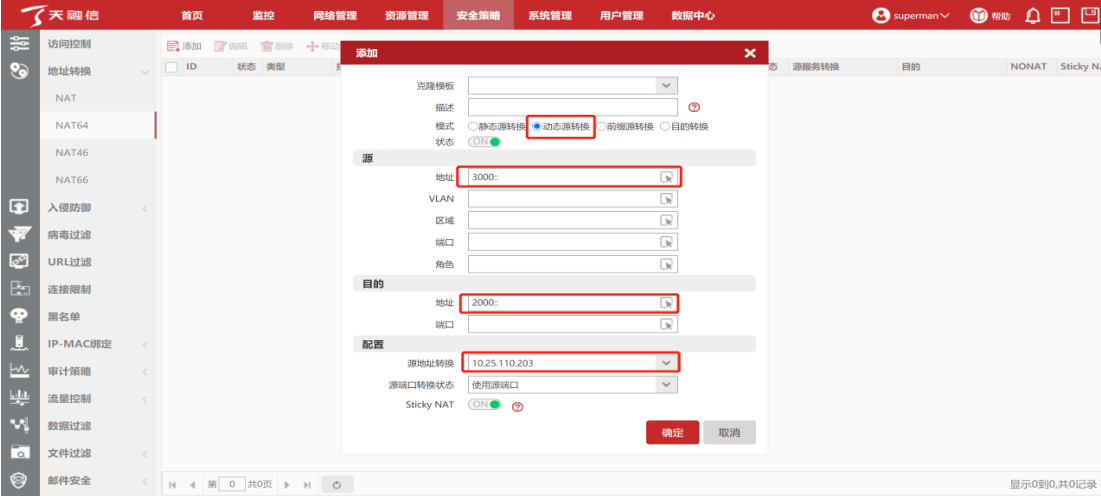This screenshot has height=496, width=1101.
Task: Open the source 端口 object picker icon
Action: pos(666,242)
